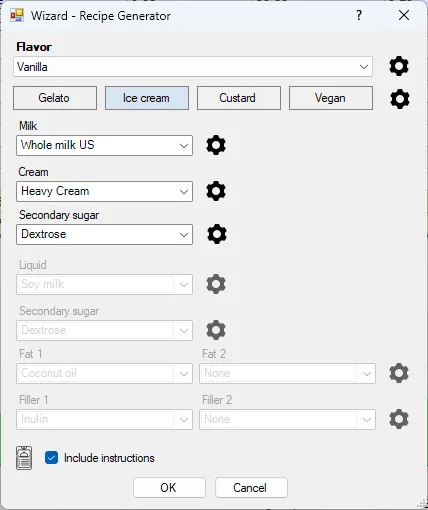Open the Liquid dropdown showing Soy milk
This screenshot has width=428, height=510.
click(104, 284)
